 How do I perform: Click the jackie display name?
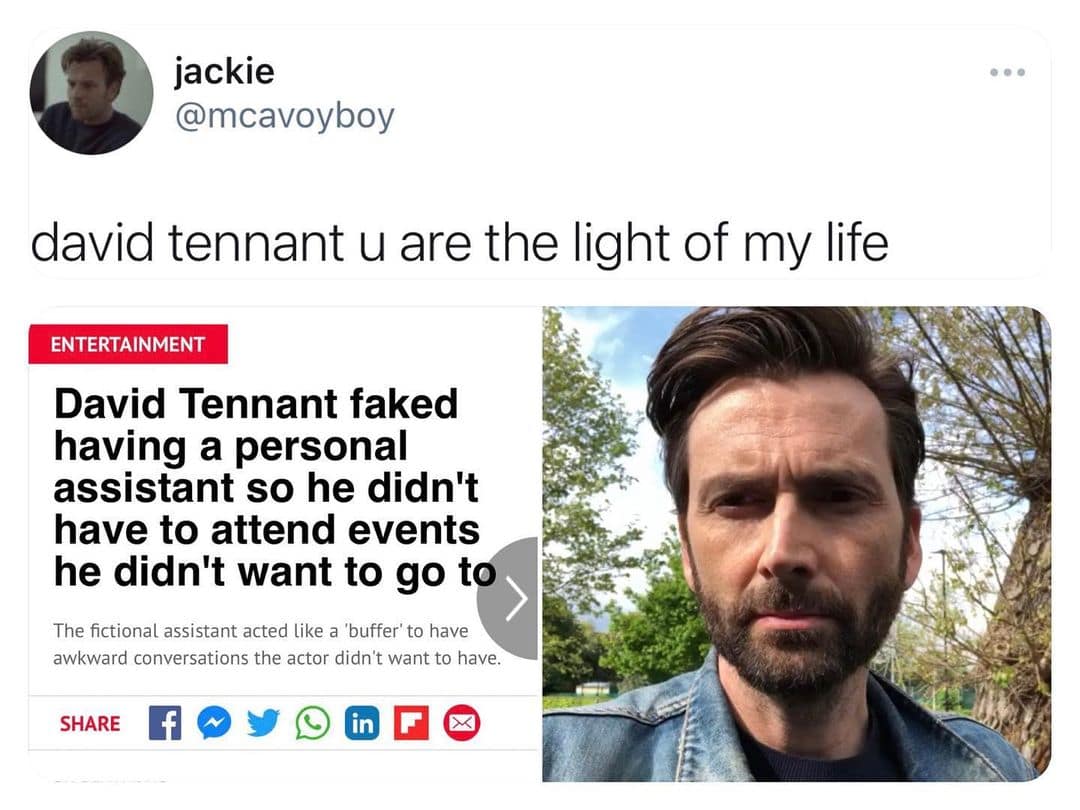click(225, 71)
